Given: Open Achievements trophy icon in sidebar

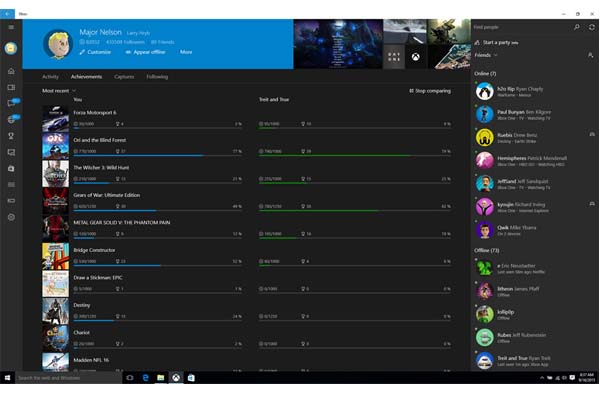Looking at the screenshot, I should (x=11, y=136).
